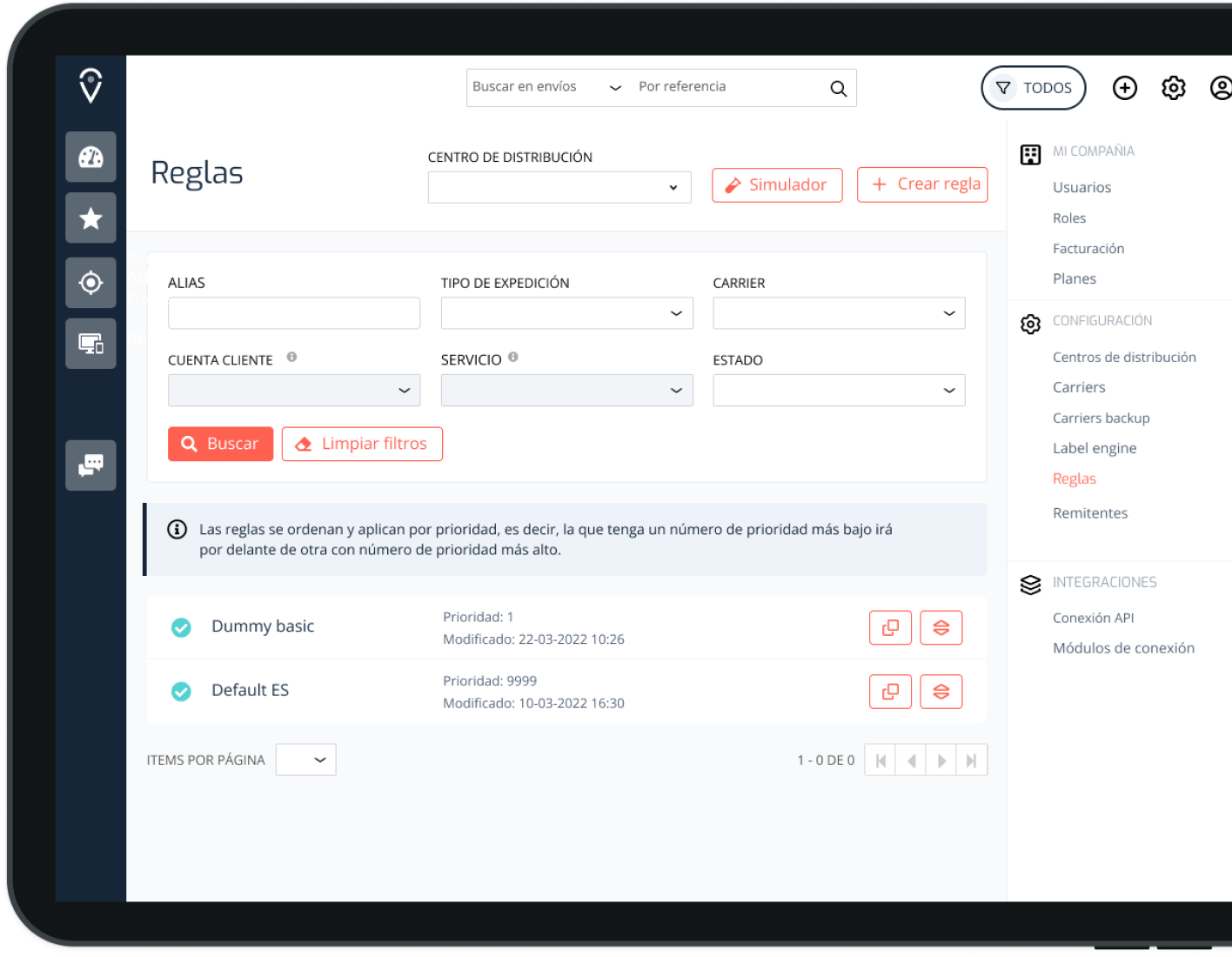Screen dimensions: 1232x957
Task: Open the Buscar en envíos dropdown
Action: tap(546, 88)
